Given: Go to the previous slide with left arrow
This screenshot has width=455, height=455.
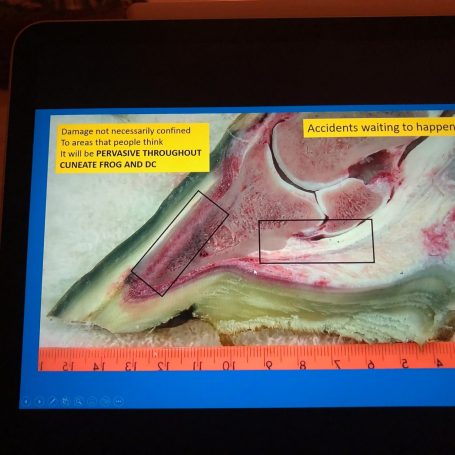Looking at the screenshot, I should pyautogui.click(x=26, y=401).
